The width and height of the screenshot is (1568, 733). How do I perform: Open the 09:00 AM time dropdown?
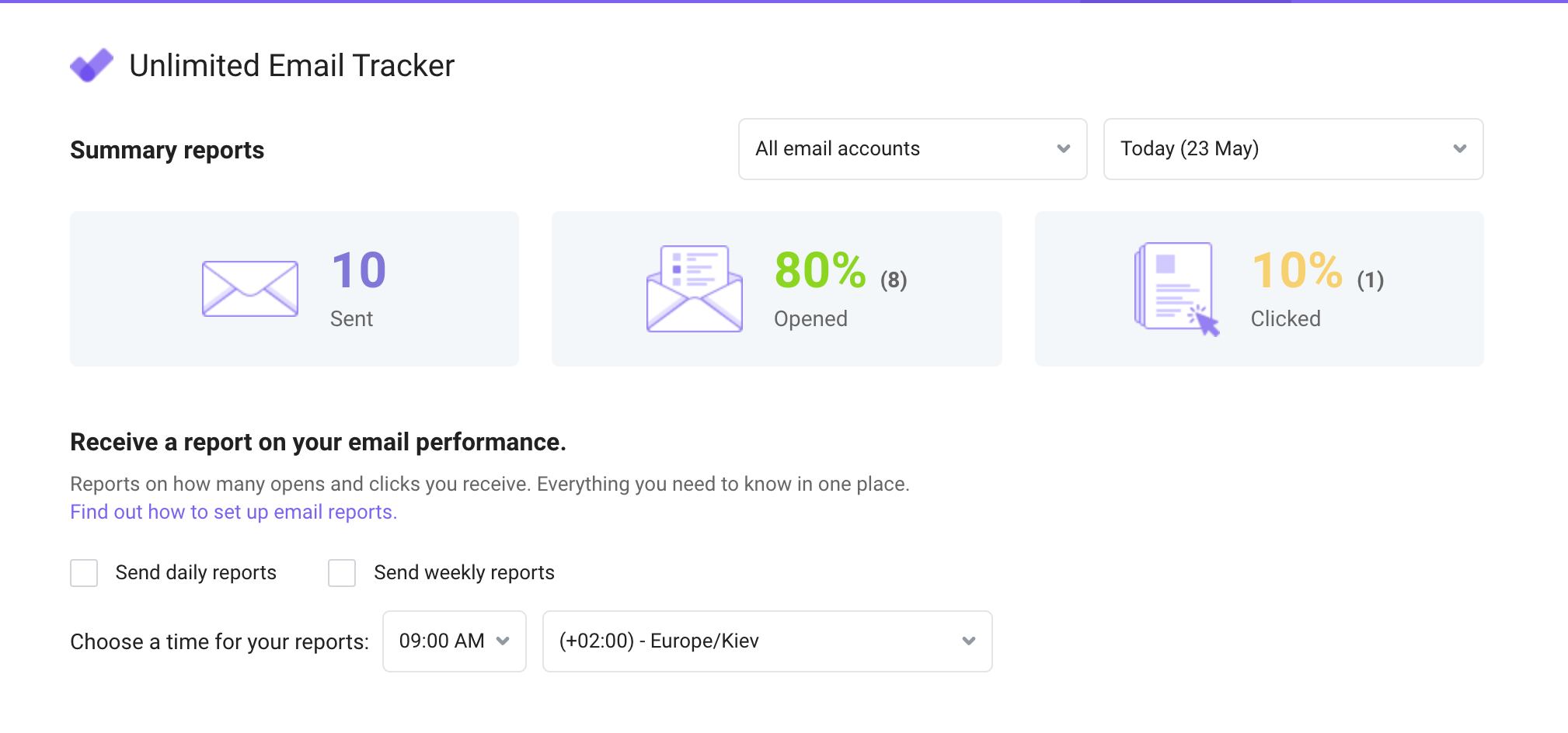pyautogui.click(x=454, y=641)
